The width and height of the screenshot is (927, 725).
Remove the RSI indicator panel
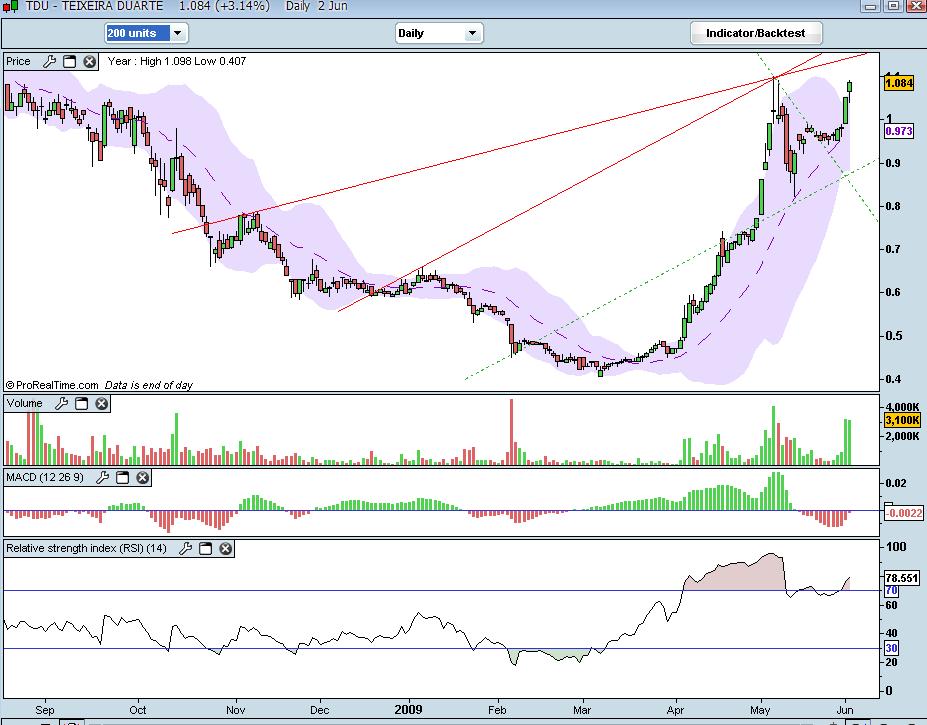pyautogui.click(x=225, y=549)
